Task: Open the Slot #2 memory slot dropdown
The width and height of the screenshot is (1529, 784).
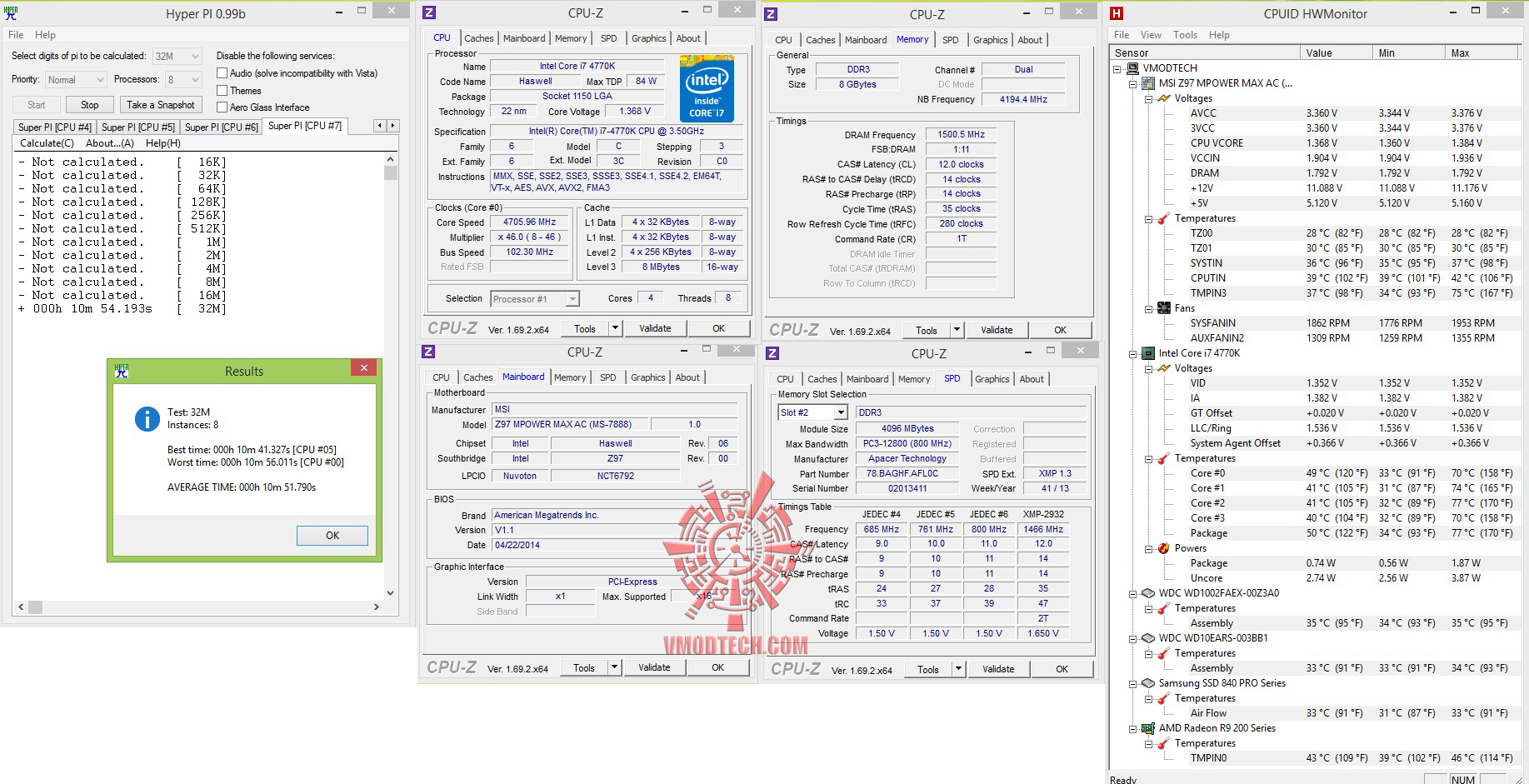Action: coord(841,412)
